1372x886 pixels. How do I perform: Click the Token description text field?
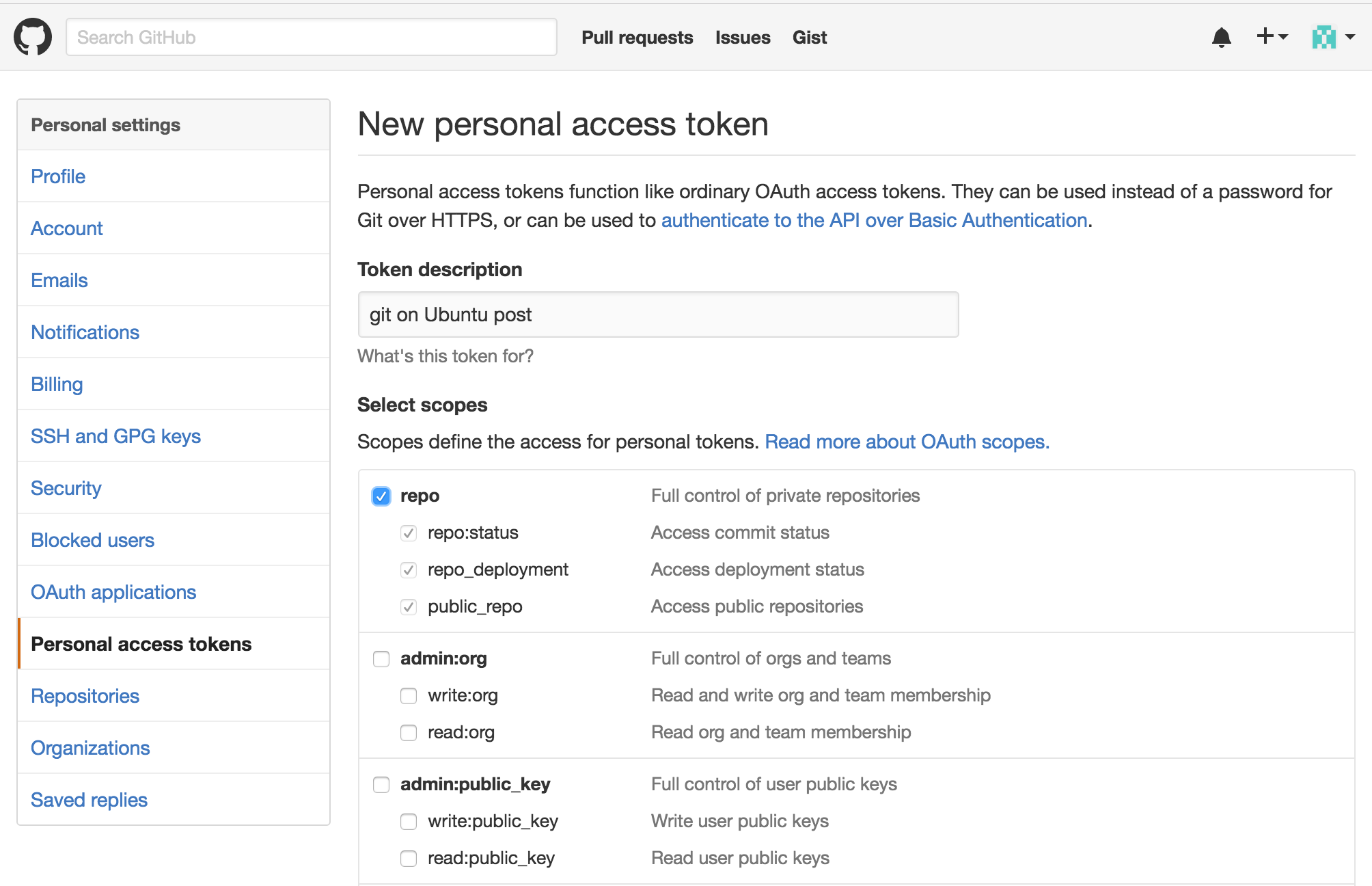[658, 314]
